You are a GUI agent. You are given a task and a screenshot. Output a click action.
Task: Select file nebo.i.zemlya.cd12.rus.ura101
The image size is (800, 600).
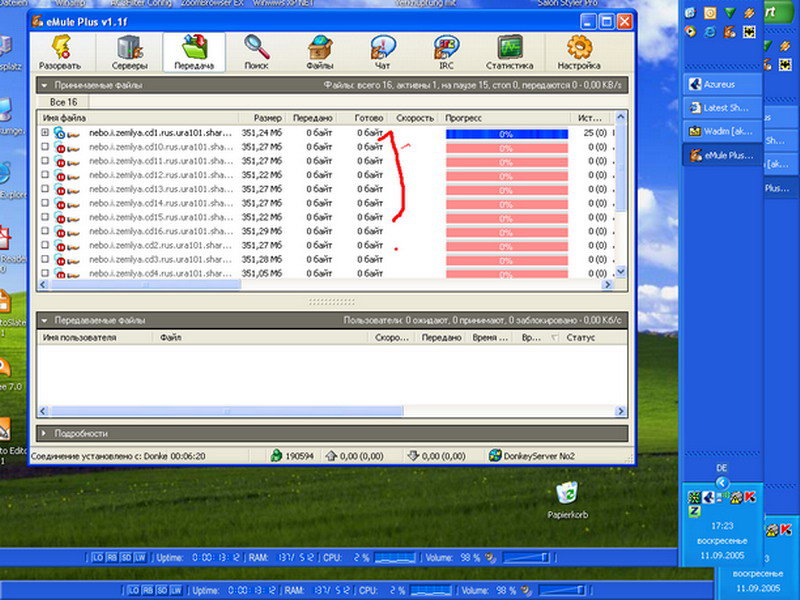(x=160, y=175)
